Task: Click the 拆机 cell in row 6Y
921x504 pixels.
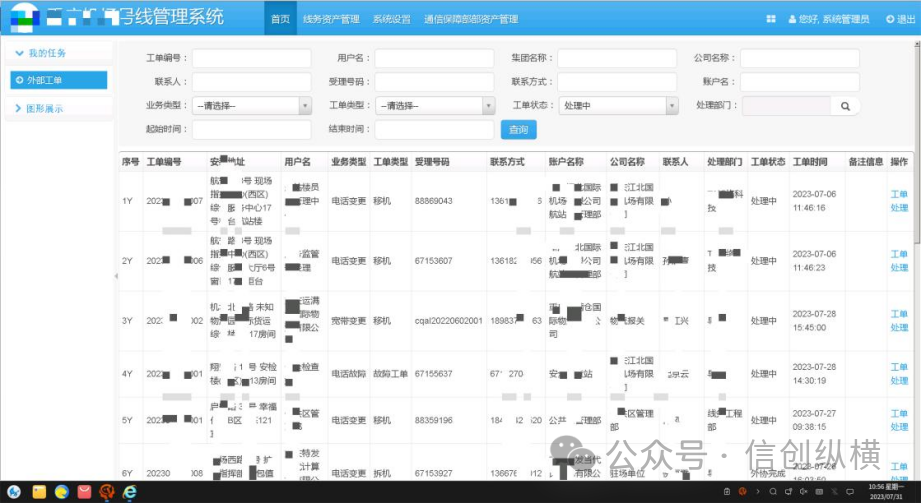Action: point(382,473)
